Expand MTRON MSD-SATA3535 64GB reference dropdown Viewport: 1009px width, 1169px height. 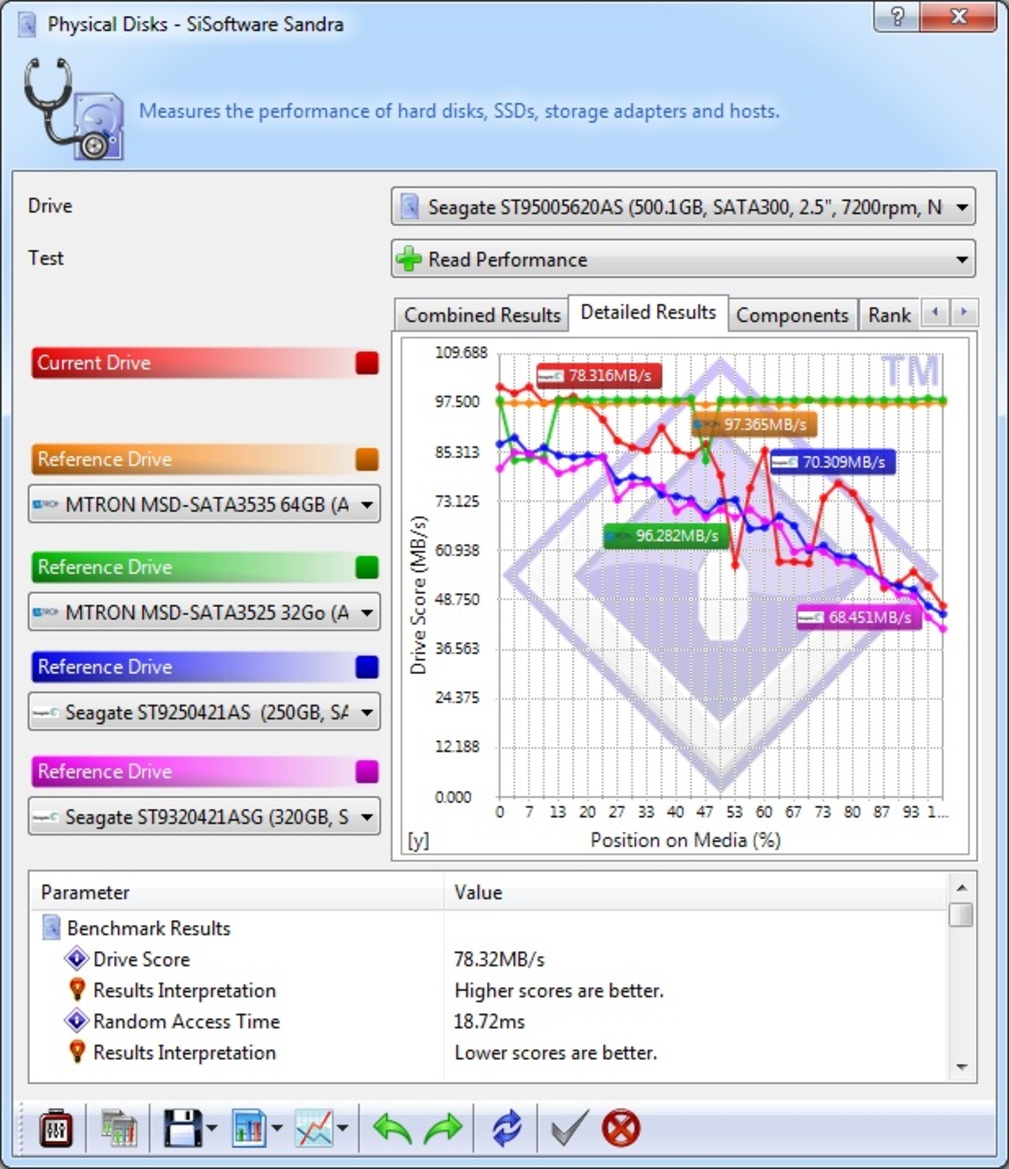click(x=204, y=505)
